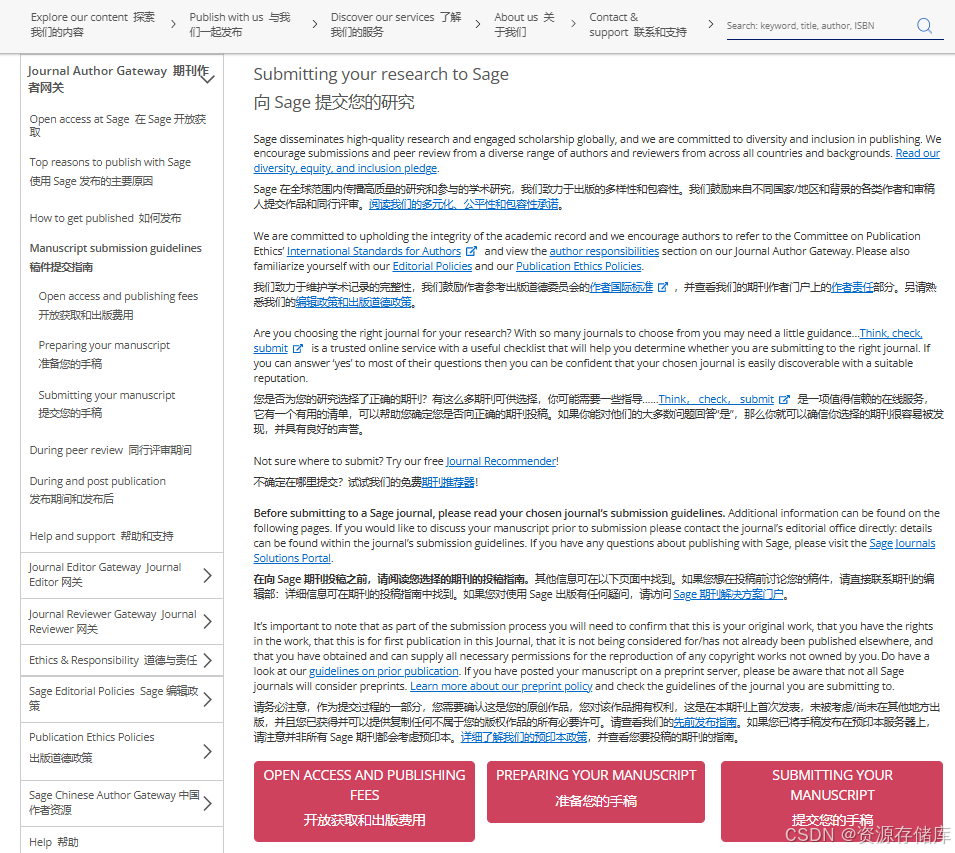Open the Sage Journals Solutions Portal link
Image resolution: width=955 pixels, height=853 pixels.
point(901,543)
